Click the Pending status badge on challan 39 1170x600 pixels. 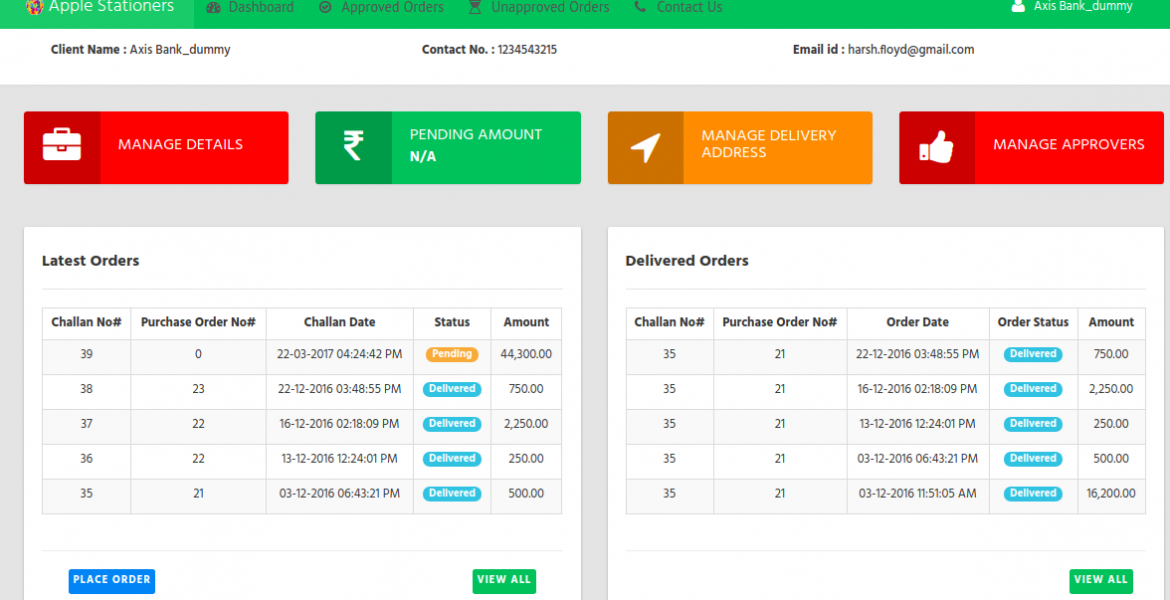pos(451,354)
